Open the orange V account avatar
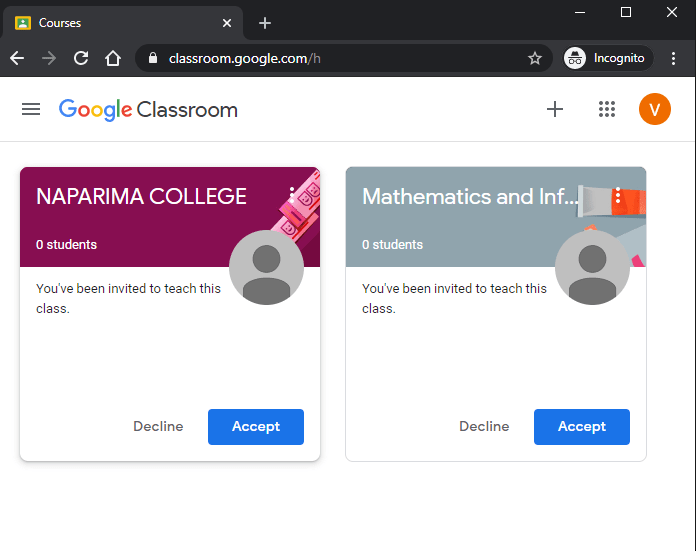 [654, 109]
